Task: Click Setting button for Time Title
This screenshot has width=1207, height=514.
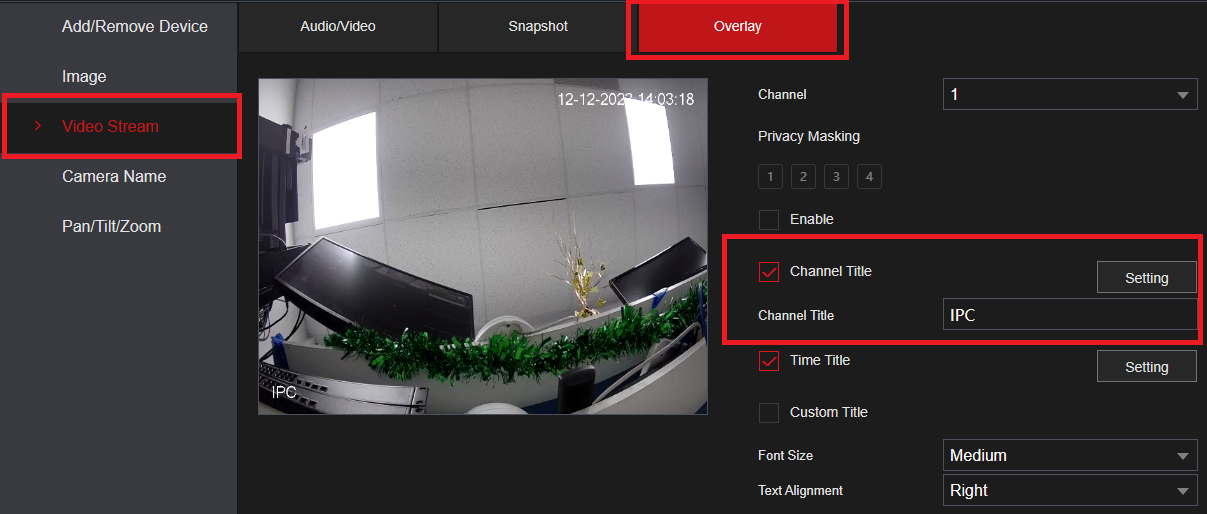Action: 1147,366
